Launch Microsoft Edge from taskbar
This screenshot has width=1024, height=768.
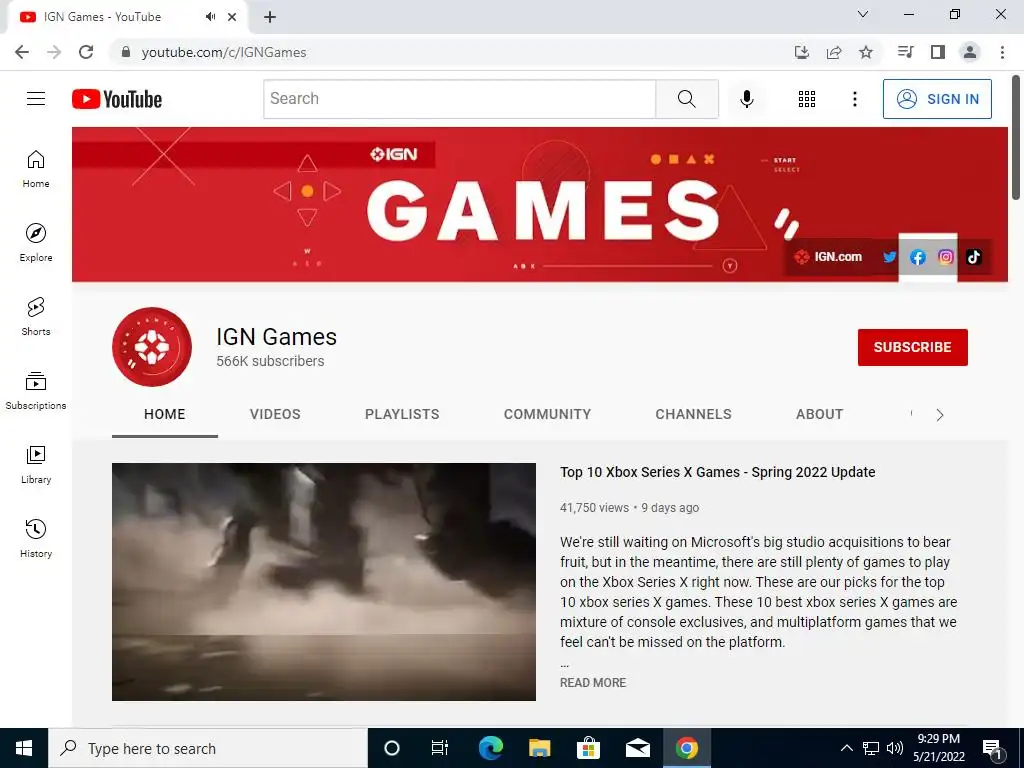click(x=490, y=748)
